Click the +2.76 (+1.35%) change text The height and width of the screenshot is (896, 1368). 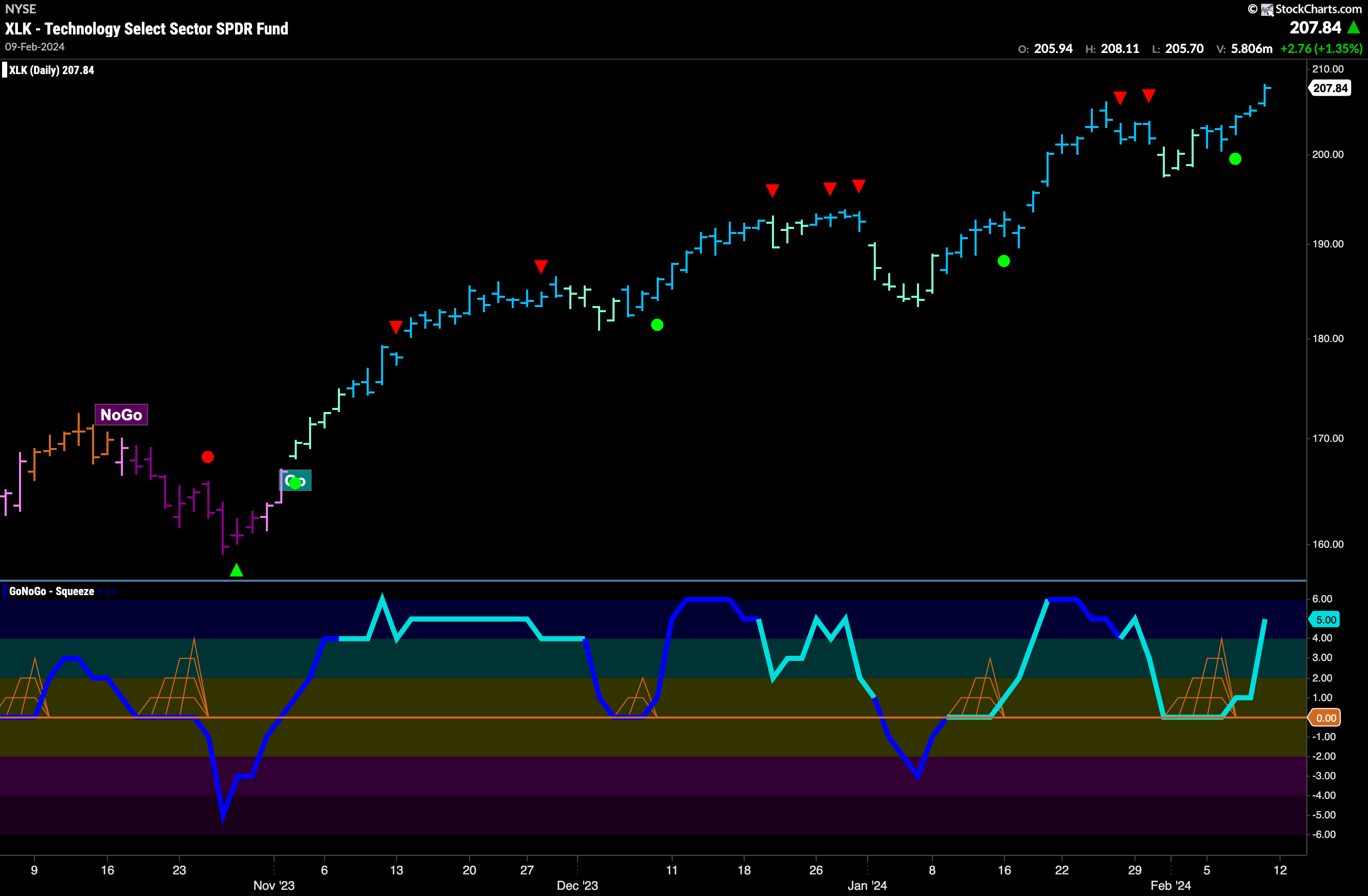(1321, 49)
